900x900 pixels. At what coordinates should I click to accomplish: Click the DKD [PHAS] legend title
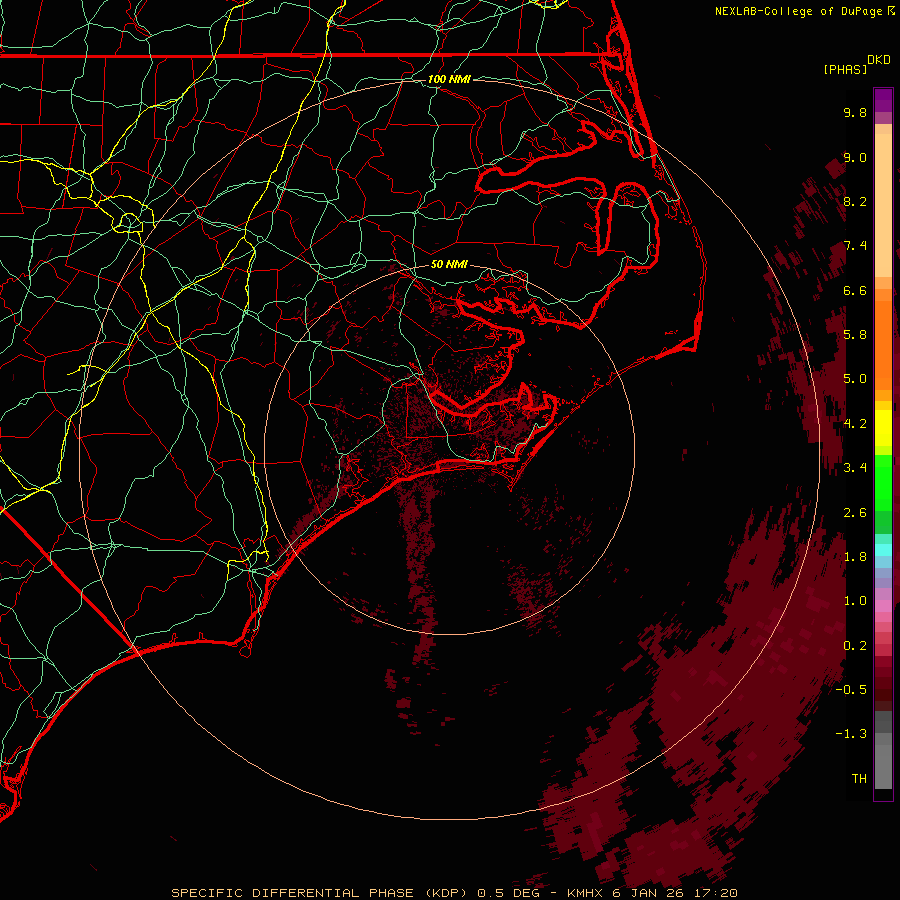(856, 64)
